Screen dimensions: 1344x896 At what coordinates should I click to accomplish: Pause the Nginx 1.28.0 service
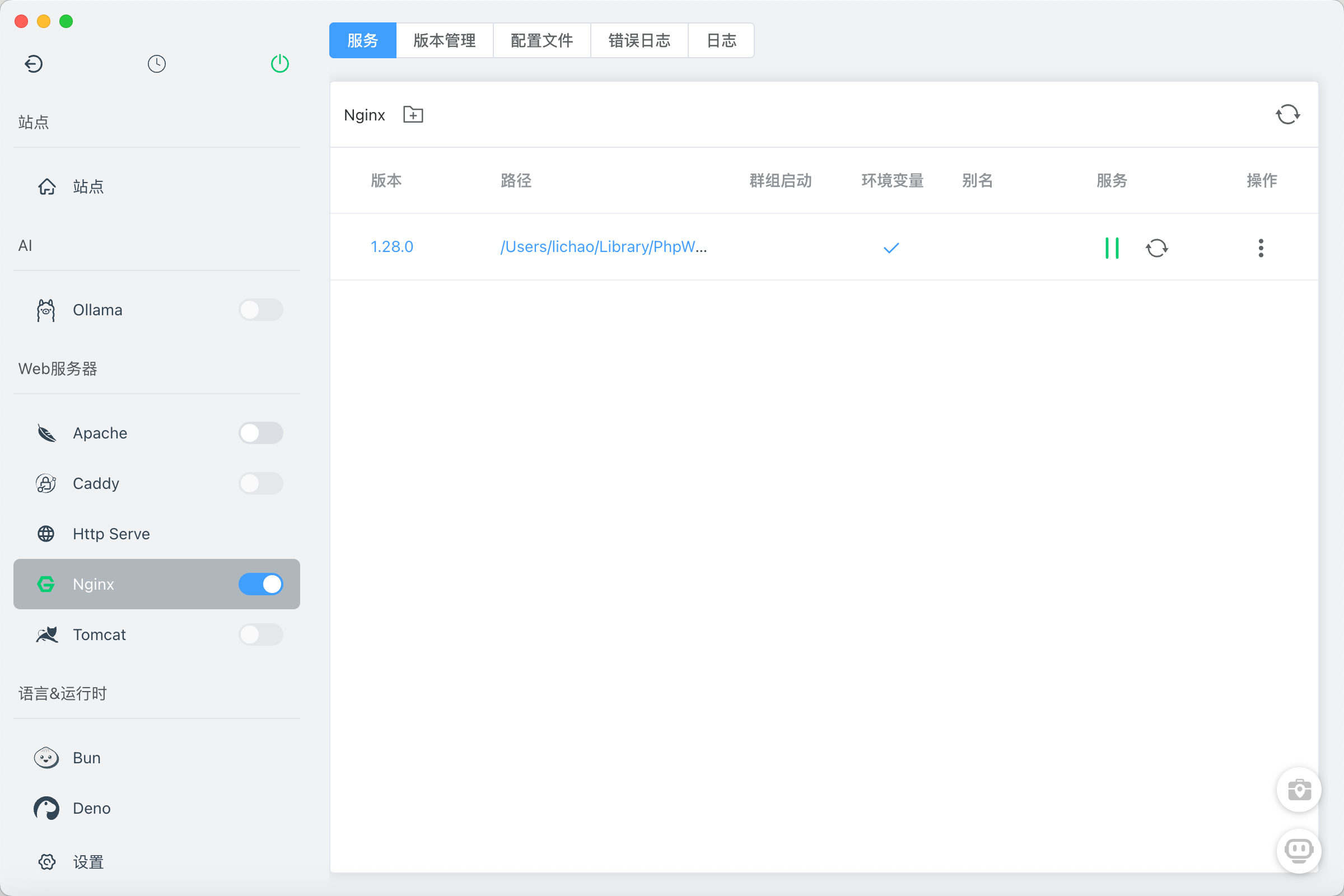[x=1112, y=248]
